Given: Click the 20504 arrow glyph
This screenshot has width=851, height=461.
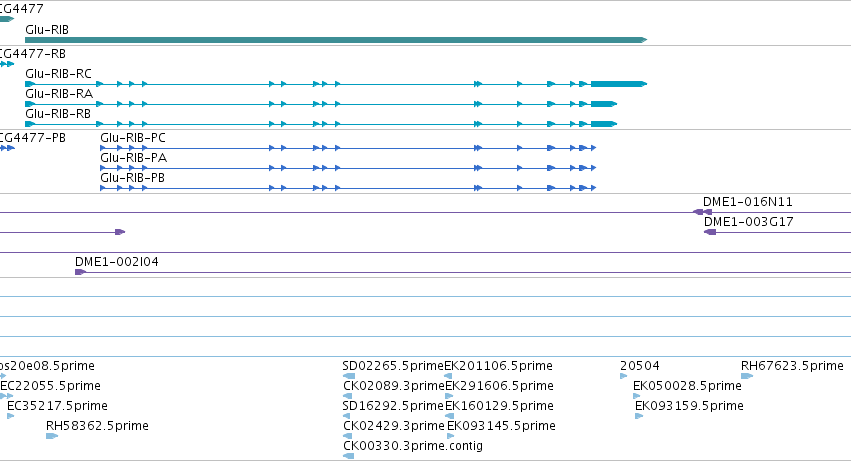Looking at the screenshot, I should (624, 376).
